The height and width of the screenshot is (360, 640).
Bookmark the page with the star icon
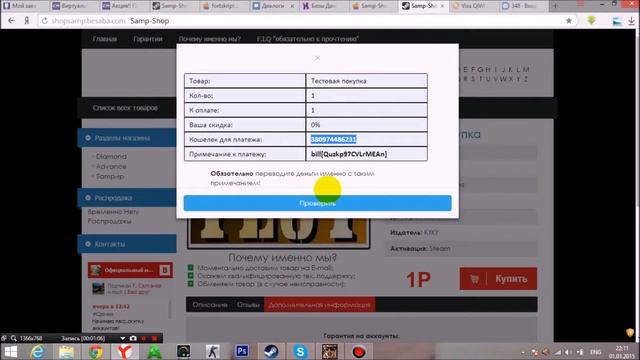coord(569,21)
